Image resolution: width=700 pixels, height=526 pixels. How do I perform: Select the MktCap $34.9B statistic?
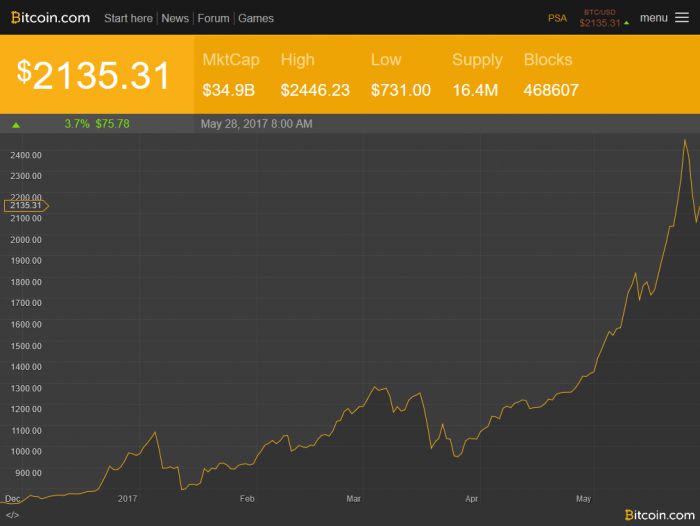click(230, 75)
